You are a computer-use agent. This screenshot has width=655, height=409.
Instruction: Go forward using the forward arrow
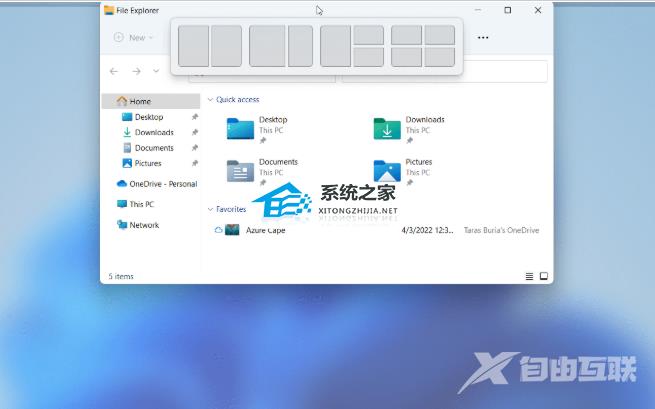pyautogui.click(x=136, y=71)
